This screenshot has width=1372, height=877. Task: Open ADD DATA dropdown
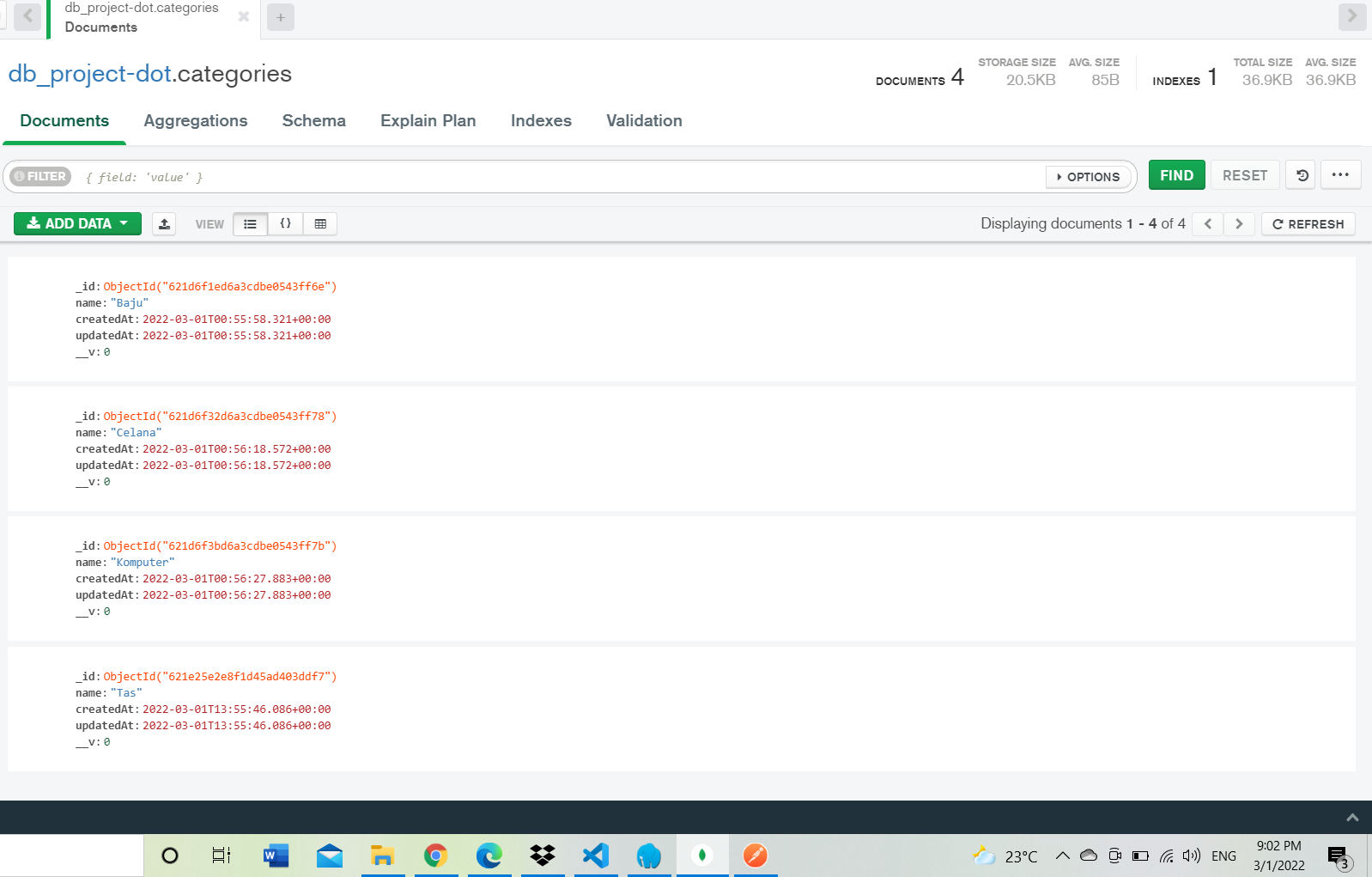coord(77,223)
